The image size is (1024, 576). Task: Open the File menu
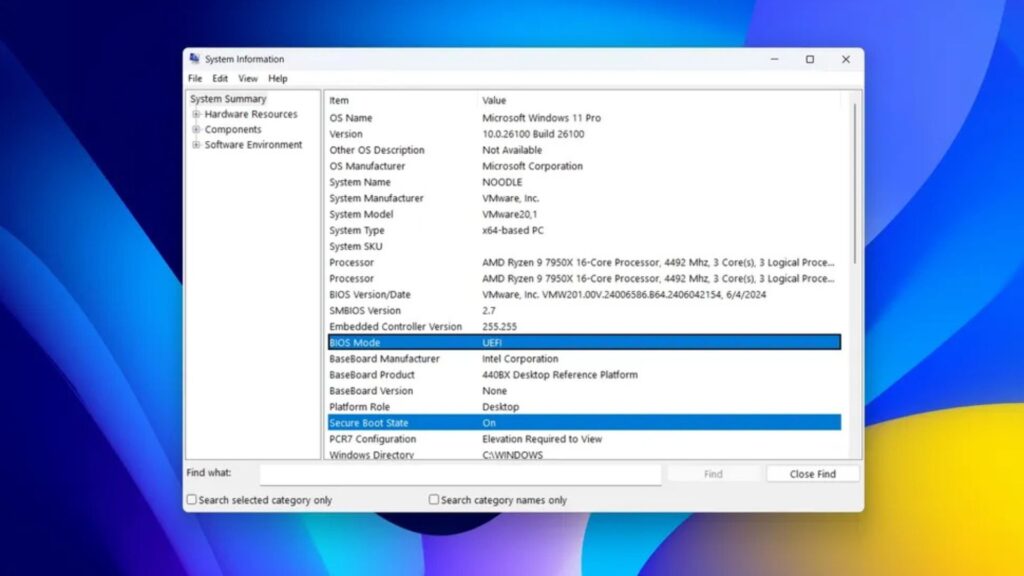tap(195, 78)
